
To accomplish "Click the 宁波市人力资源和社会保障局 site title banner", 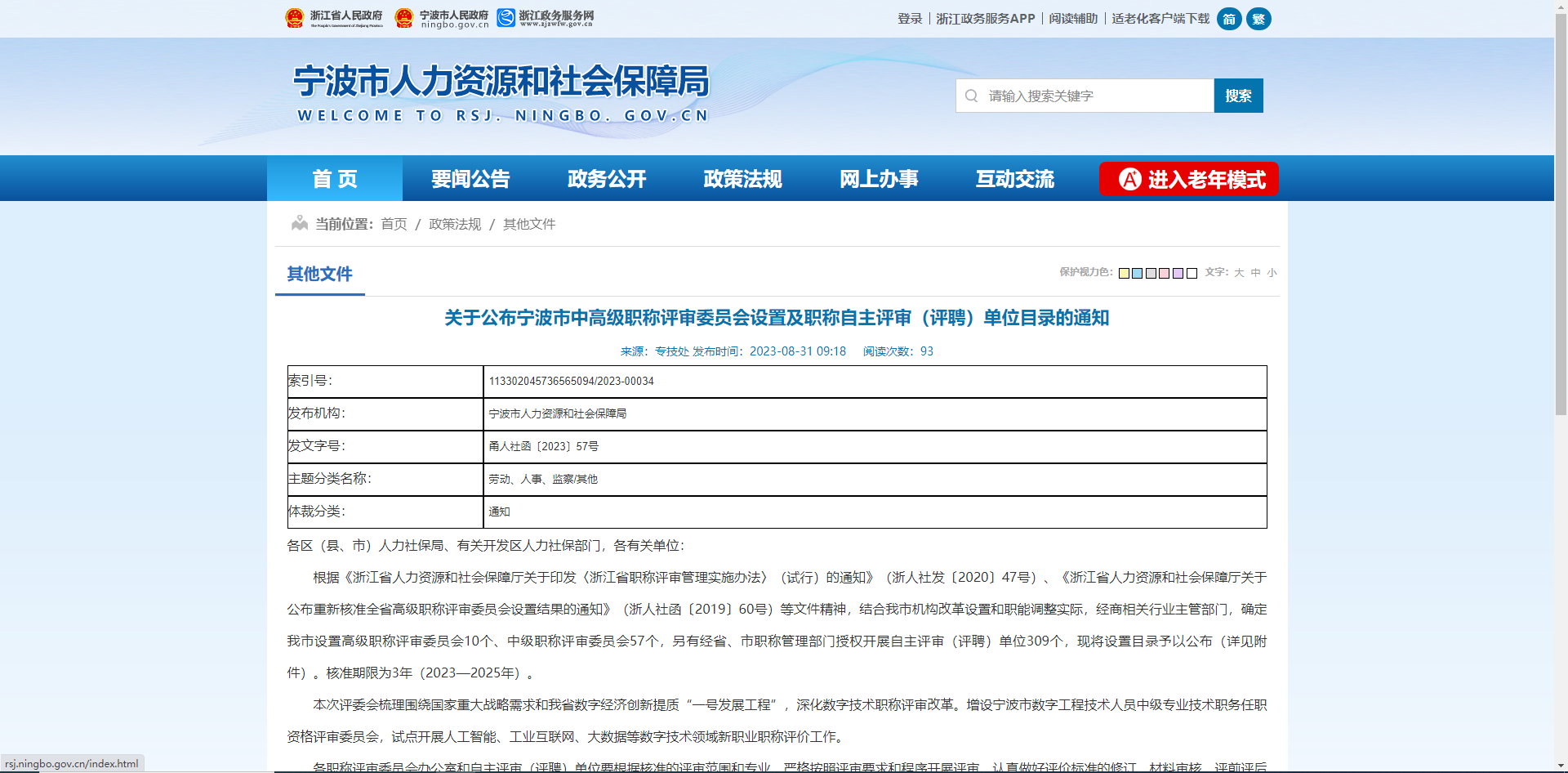I will point(501,92).
